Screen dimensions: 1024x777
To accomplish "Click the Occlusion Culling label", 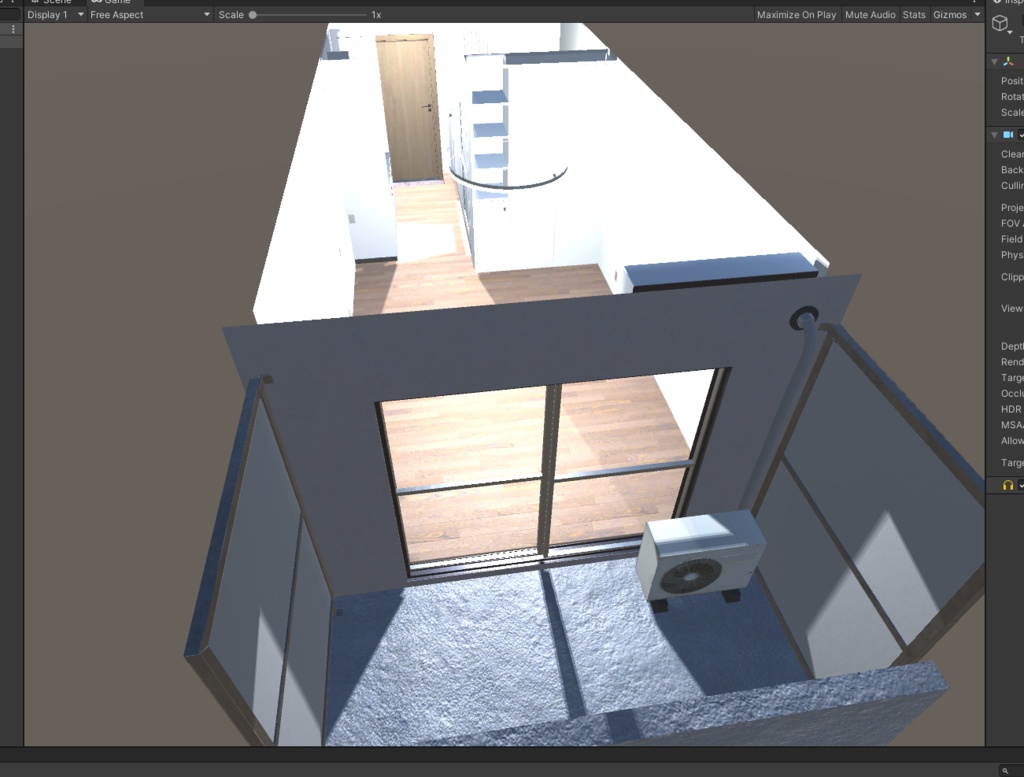I will coord(1012,393).
